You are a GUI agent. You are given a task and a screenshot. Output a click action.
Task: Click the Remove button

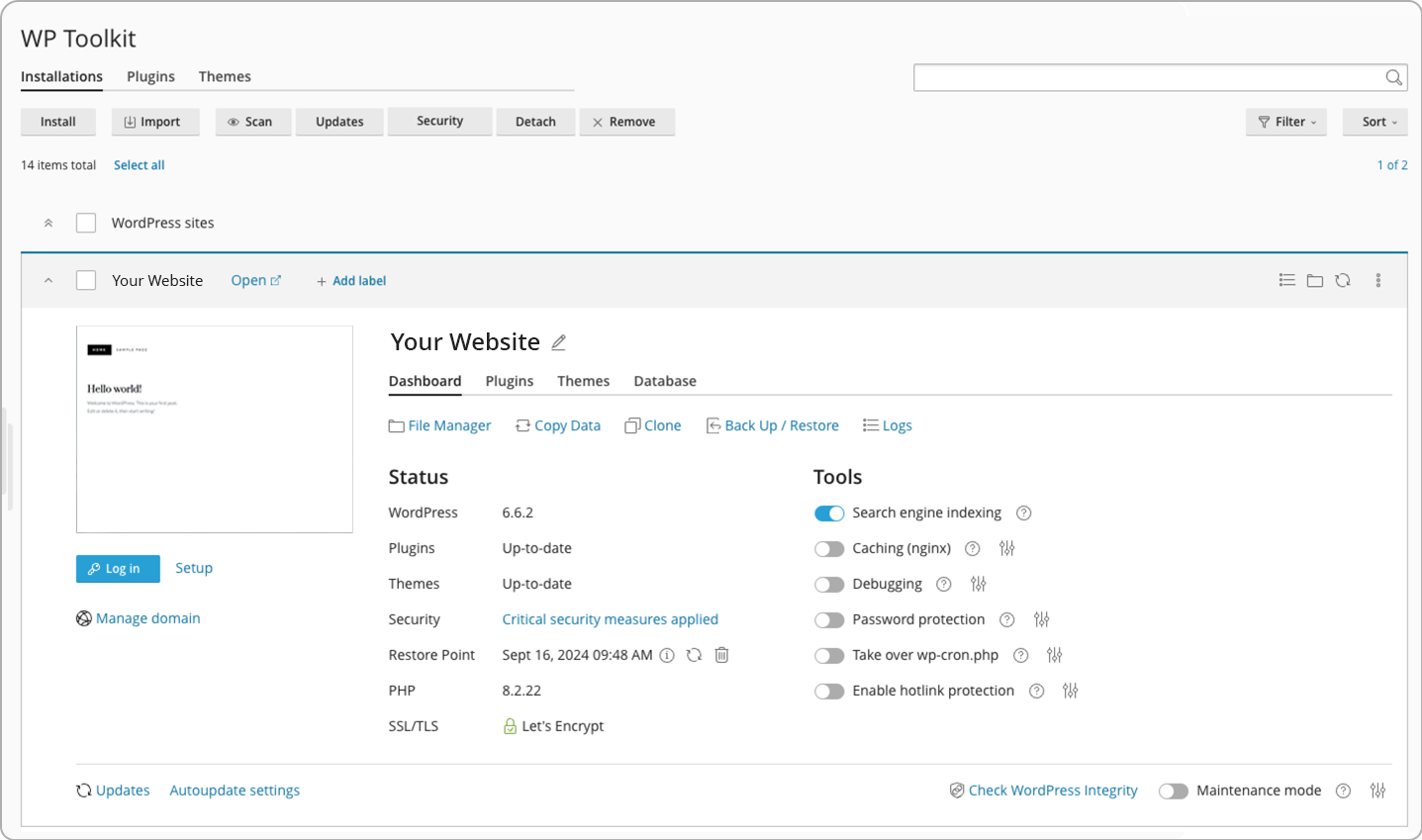click(x=627, y=122)
